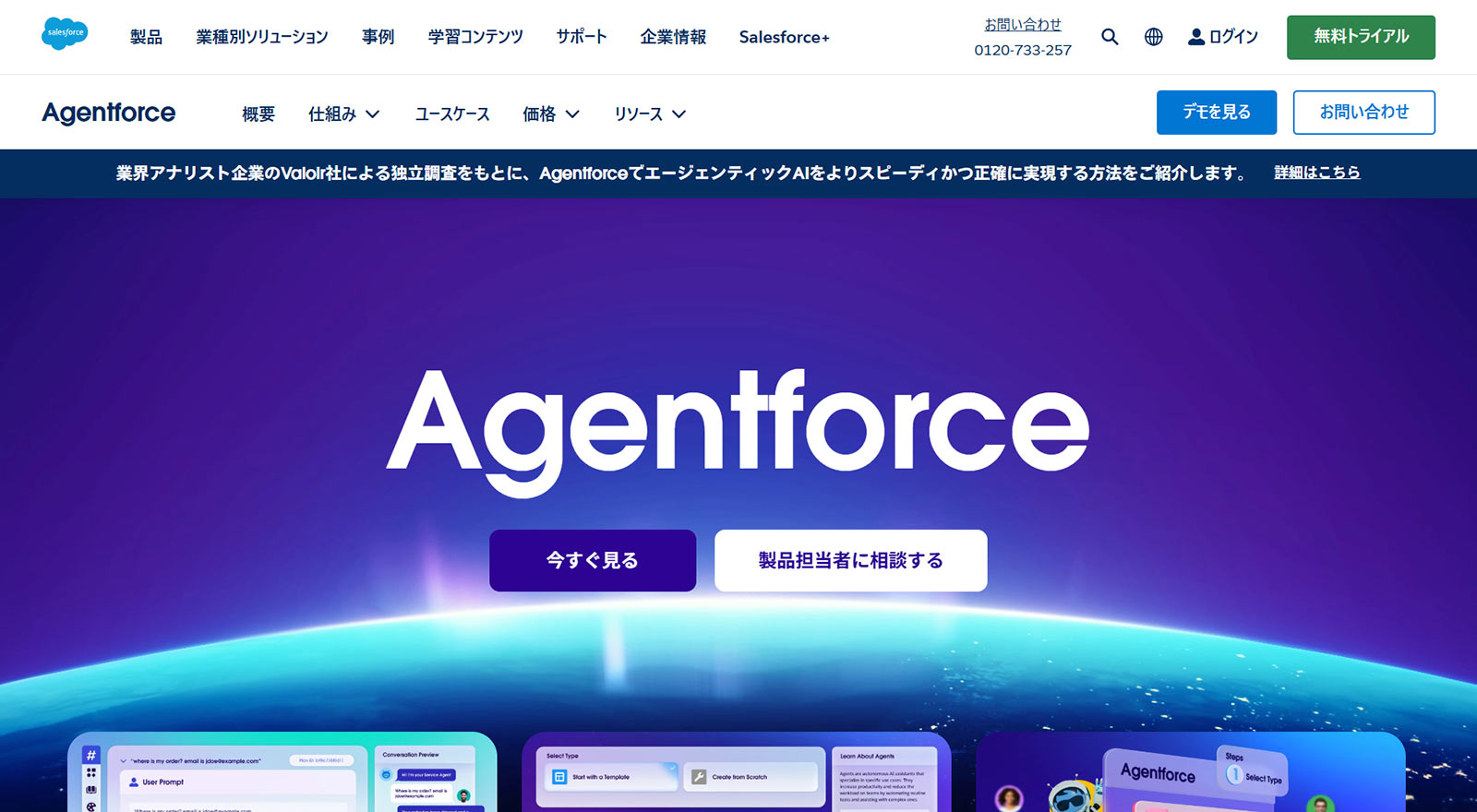The width and height of the screenshot is (1477, 812).
Task: Open the 業種別ソリューション menu
Action: pos(262,37)
